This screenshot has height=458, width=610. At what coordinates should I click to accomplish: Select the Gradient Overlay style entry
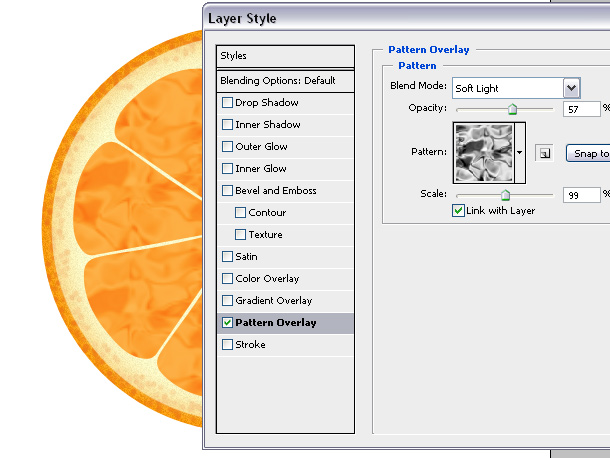click(273, 301)
